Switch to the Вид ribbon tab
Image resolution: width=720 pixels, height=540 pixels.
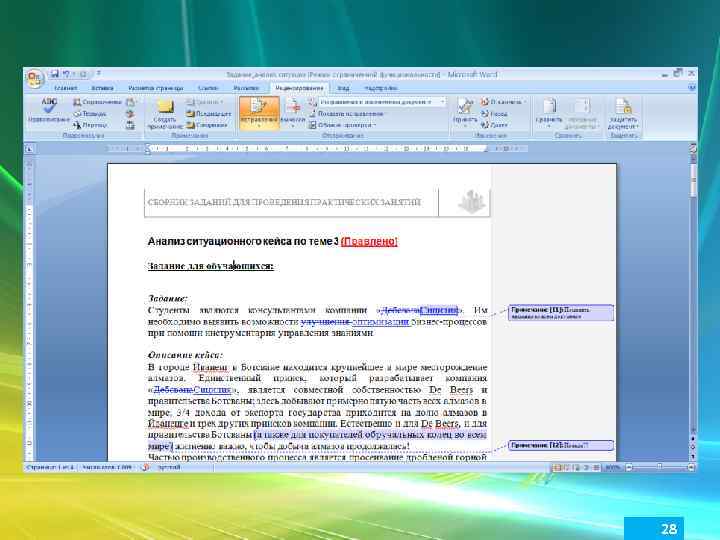click(x=343, y=88)
